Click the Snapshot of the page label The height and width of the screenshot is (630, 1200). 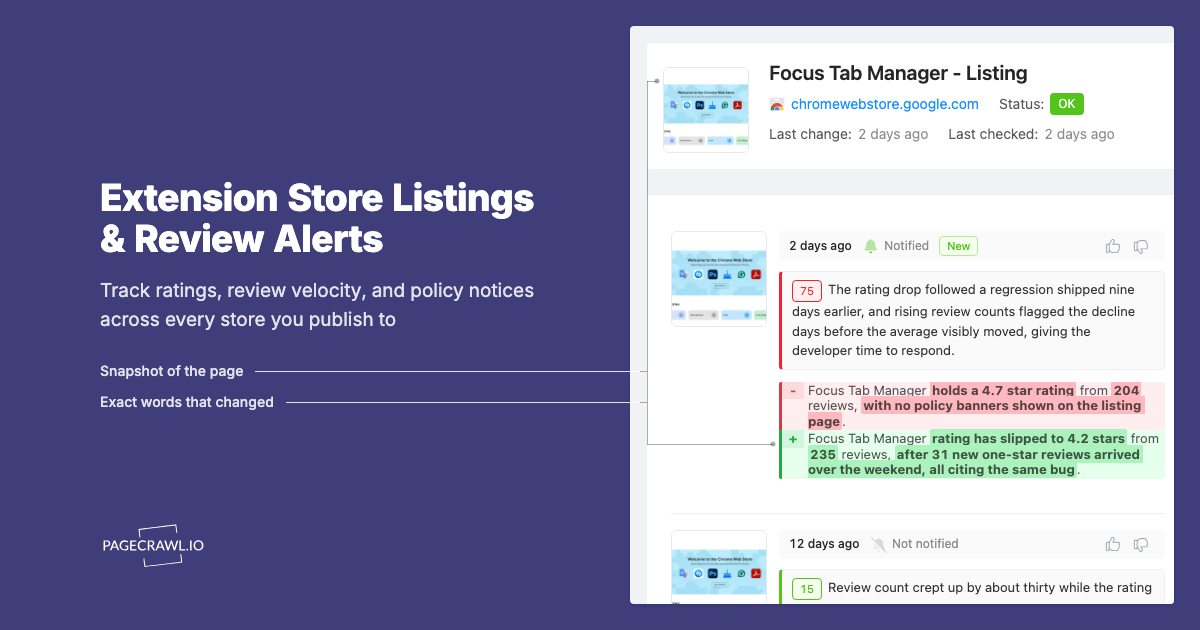click(x=172, y=371)
